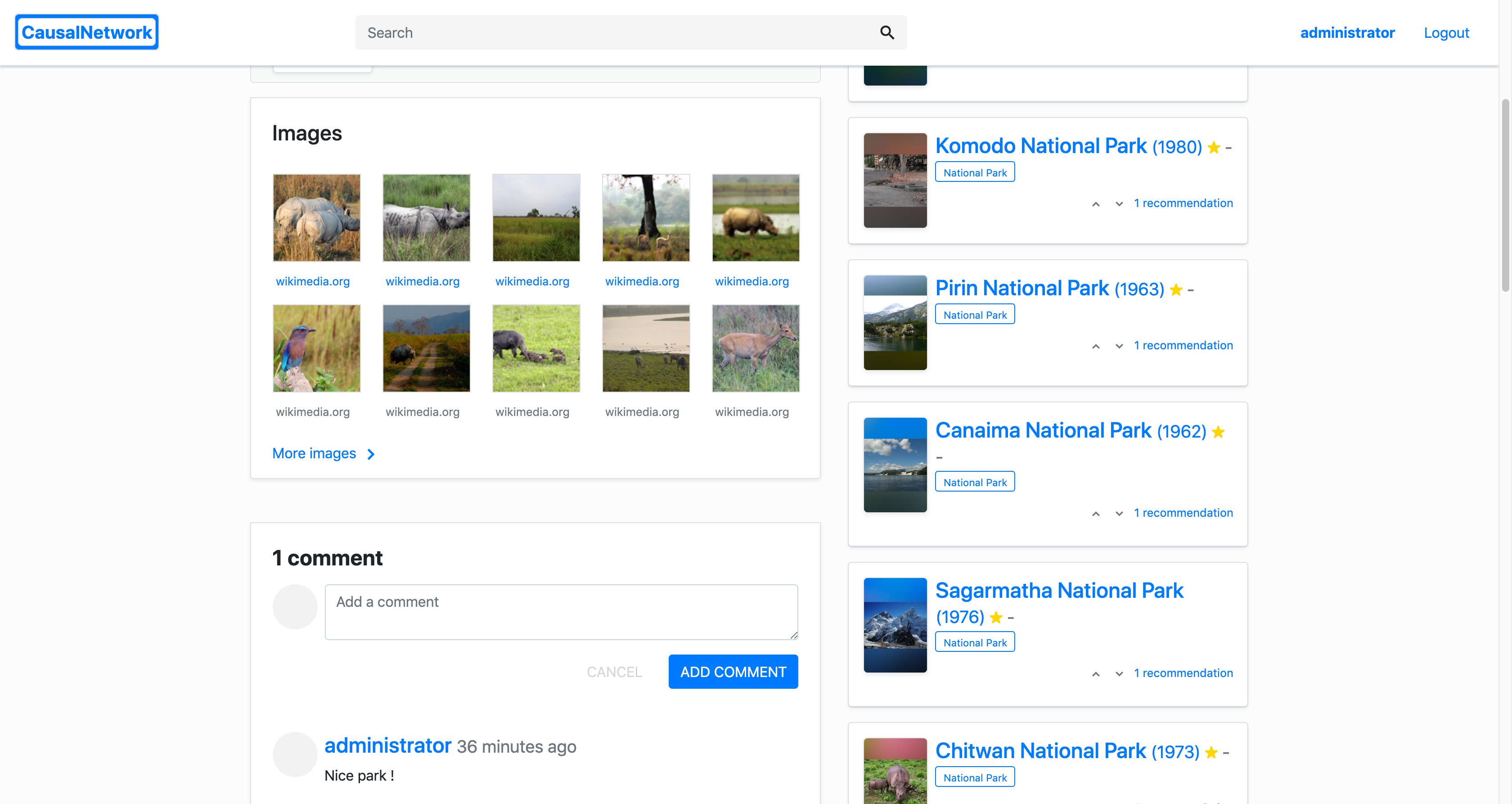Open the wikimedia.org link under the first rhino image

point(312,281)
